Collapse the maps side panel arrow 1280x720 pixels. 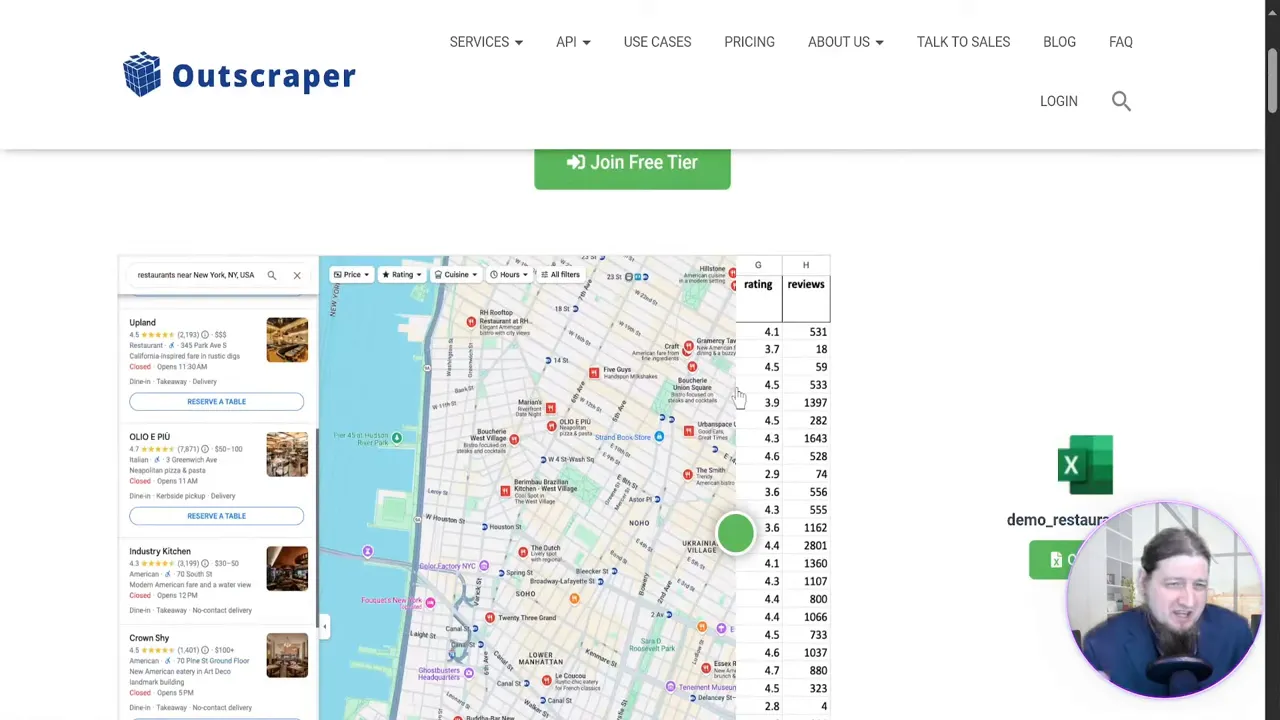coord(324,627)
